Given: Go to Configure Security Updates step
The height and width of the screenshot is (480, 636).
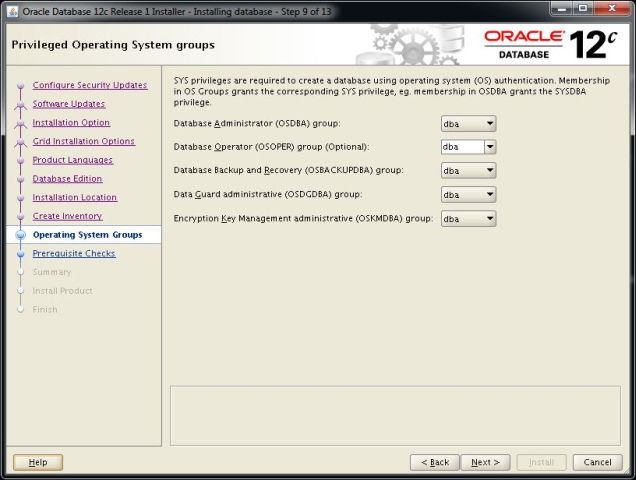Looking at the screenshot, I should [90, 85].
